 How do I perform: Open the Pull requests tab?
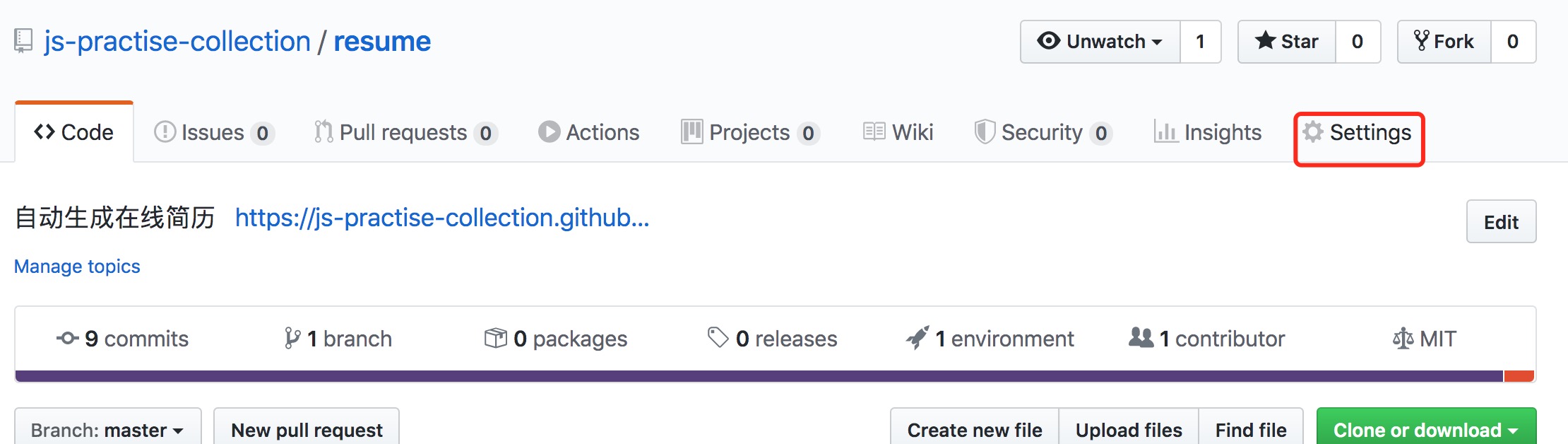[406, 132]
